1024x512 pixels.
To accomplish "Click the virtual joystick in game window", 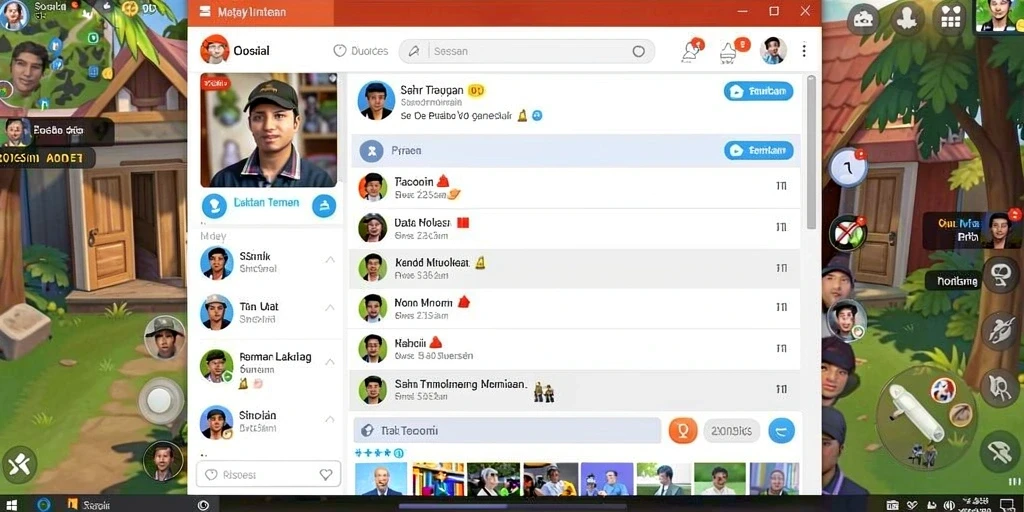I will pyautogui.click(x=160, y=400).
